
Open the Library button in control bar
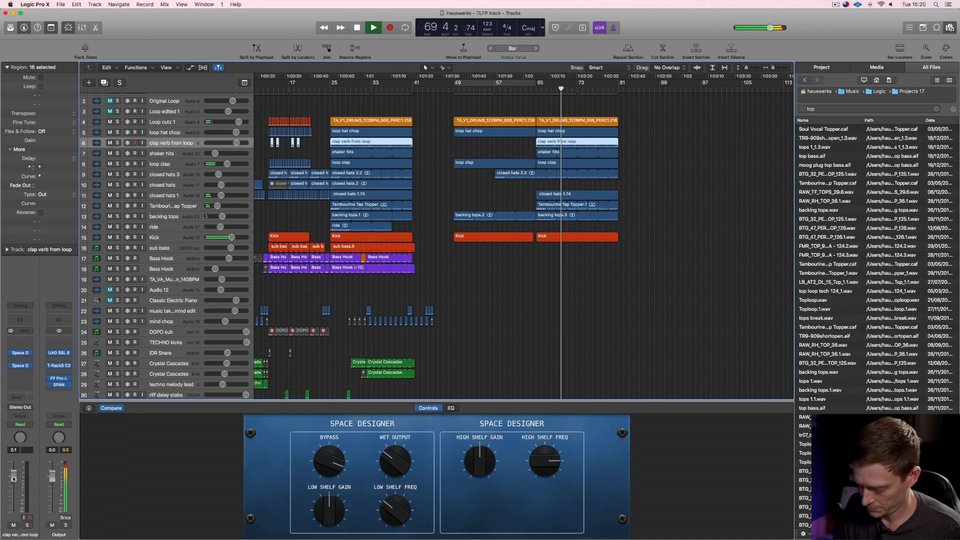point(10,28)
